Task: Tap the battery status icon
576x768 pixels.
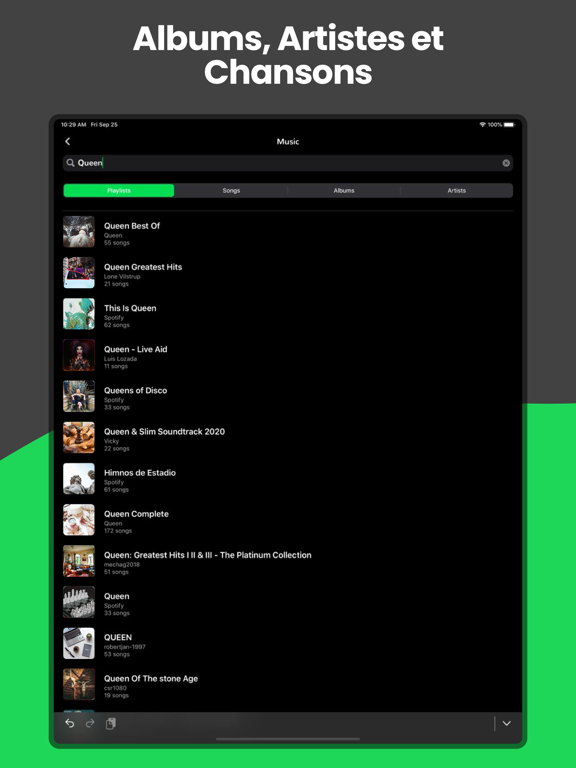Action: pyautogui.click(x=509, y=125)
